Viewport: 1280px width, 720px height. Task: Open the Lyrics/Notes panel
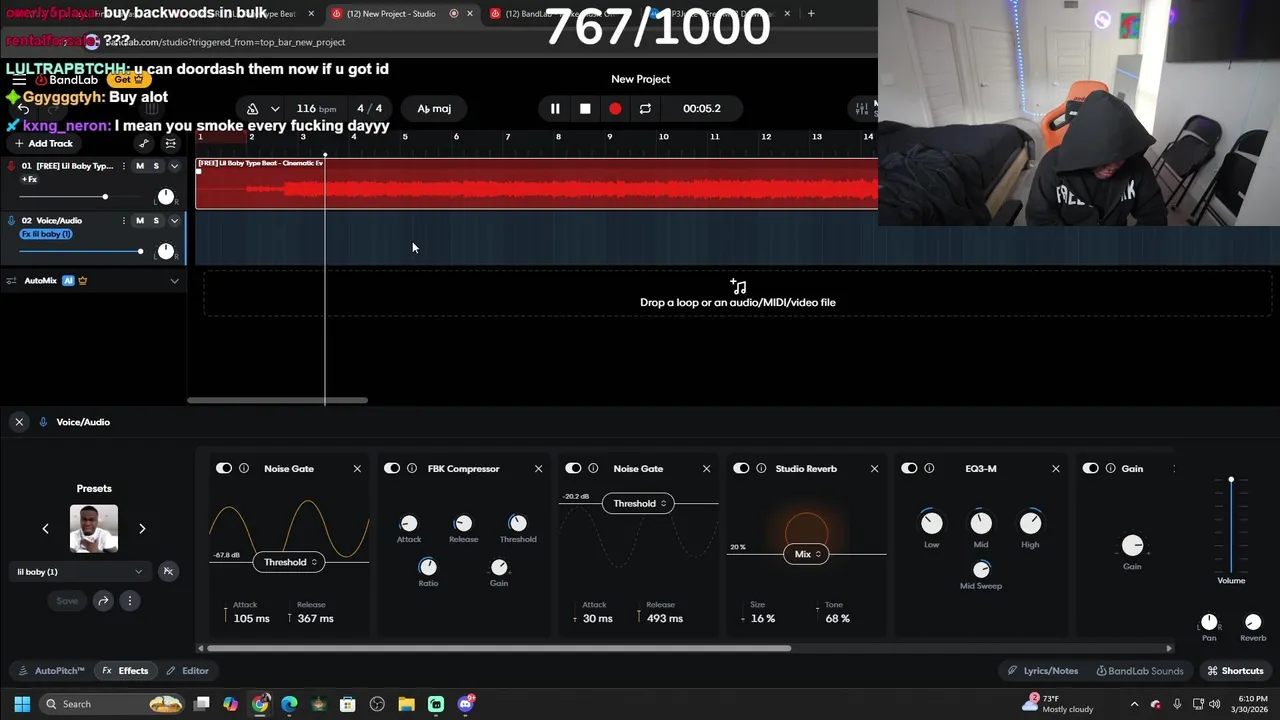click(1043, 671)
